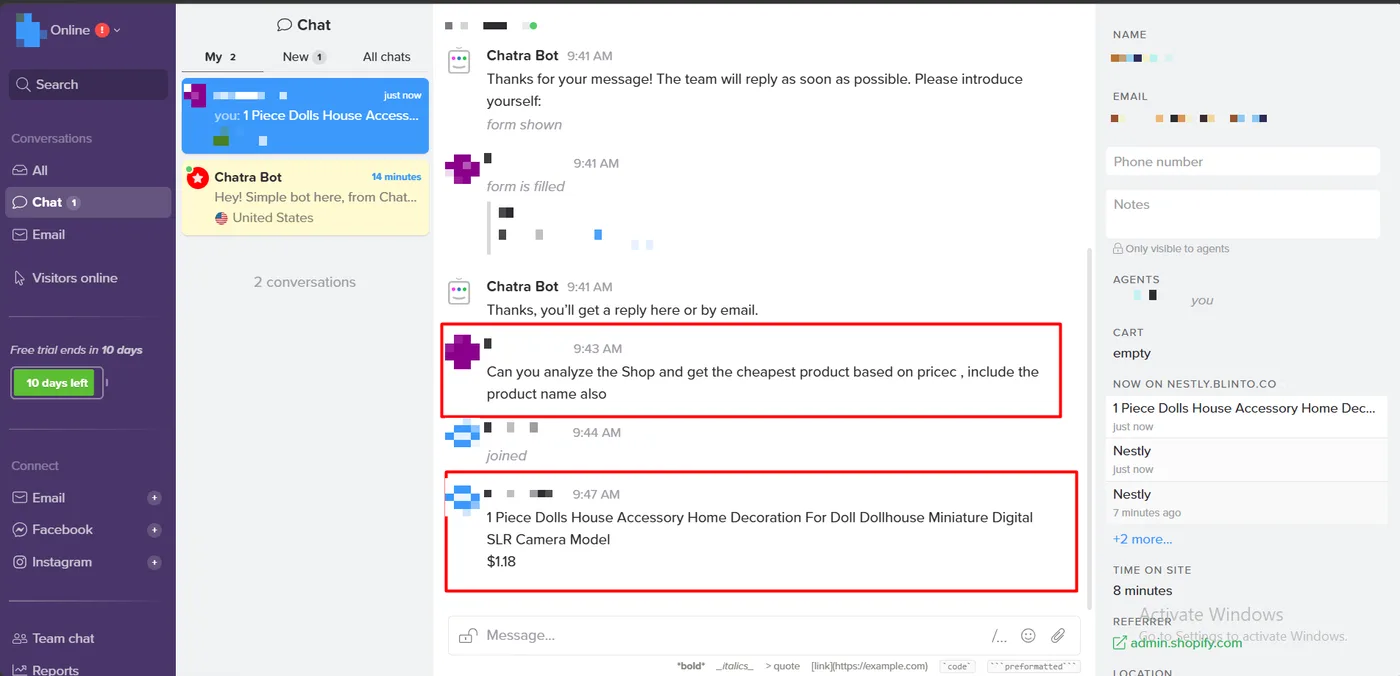The height and width of the screenshot is (676, 1400).
Task: Open the emoji picker
Action: tap(1028, 635)
